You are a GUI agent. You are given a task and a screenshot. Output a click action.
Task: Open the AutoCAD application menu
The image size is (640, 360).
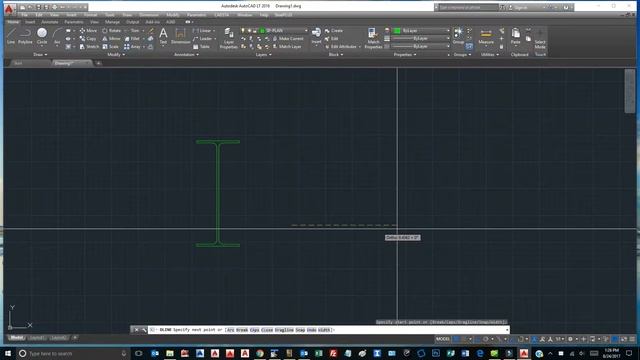pyautogui.click(x=9, y=8)
